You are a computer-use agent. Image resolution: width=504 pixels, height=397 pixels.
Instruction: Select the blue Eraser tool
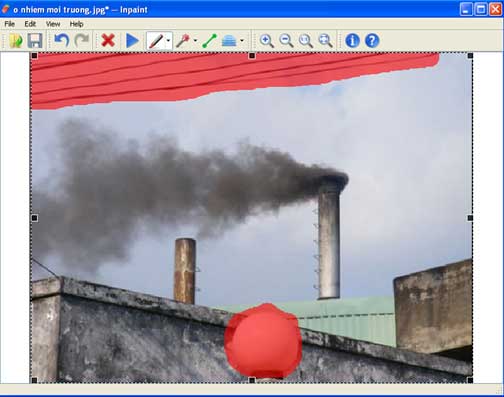pos(229,41)
